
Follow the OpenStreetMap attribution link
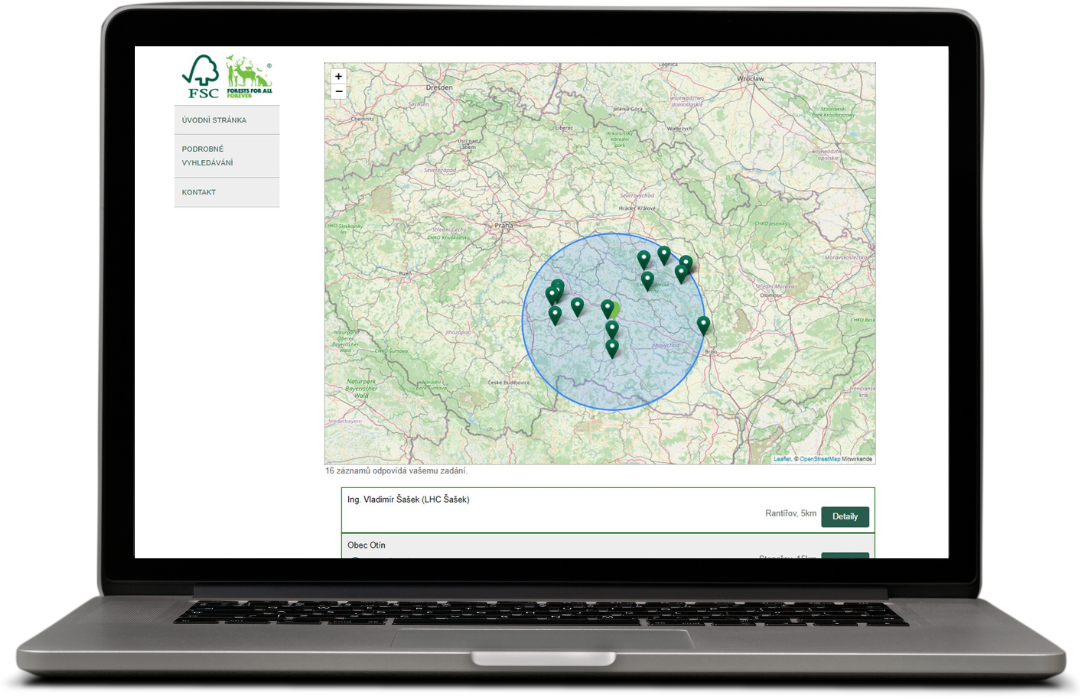coord(820,459)
